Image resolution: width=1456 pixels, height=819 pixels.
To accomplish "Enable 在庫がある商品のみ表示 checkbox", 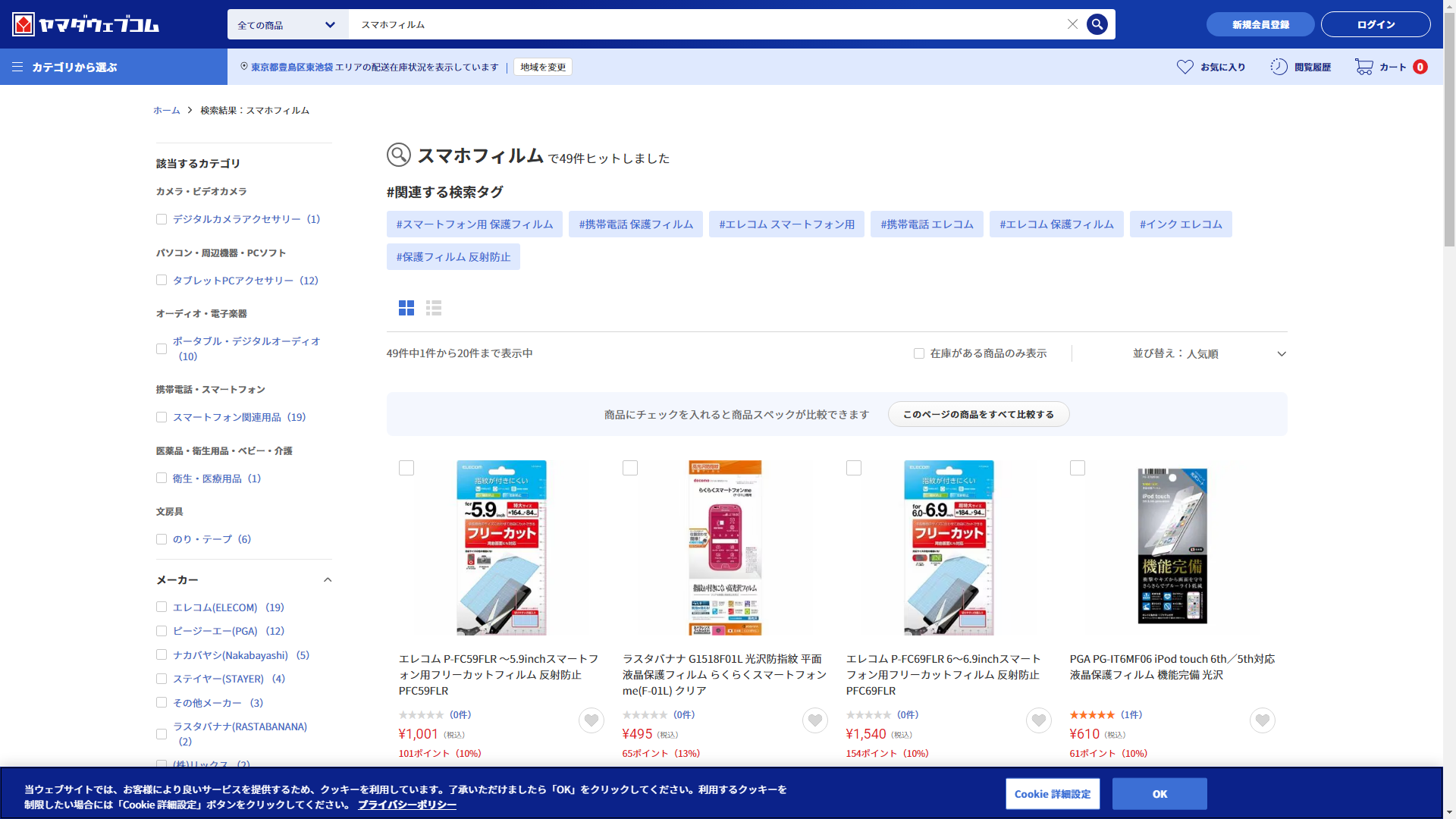I will tap(919, 353).
